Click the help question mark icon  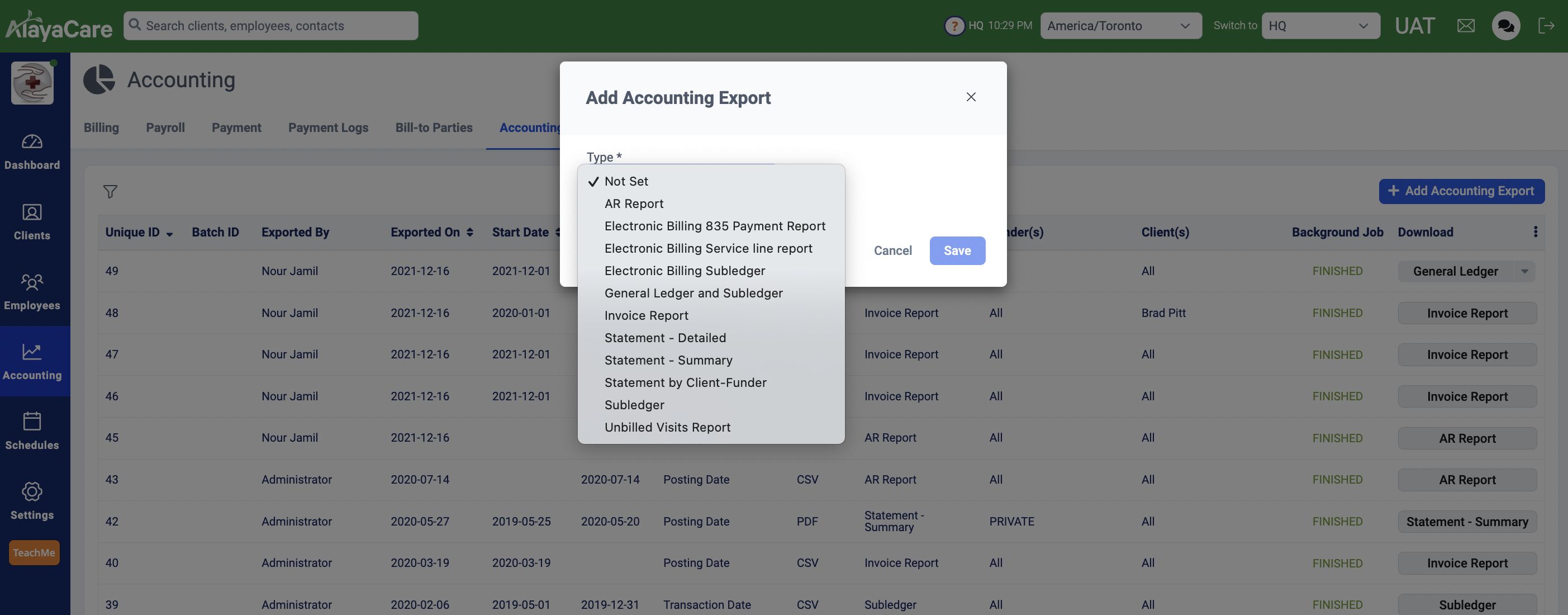pyautogui.click(x=954, y=26)
